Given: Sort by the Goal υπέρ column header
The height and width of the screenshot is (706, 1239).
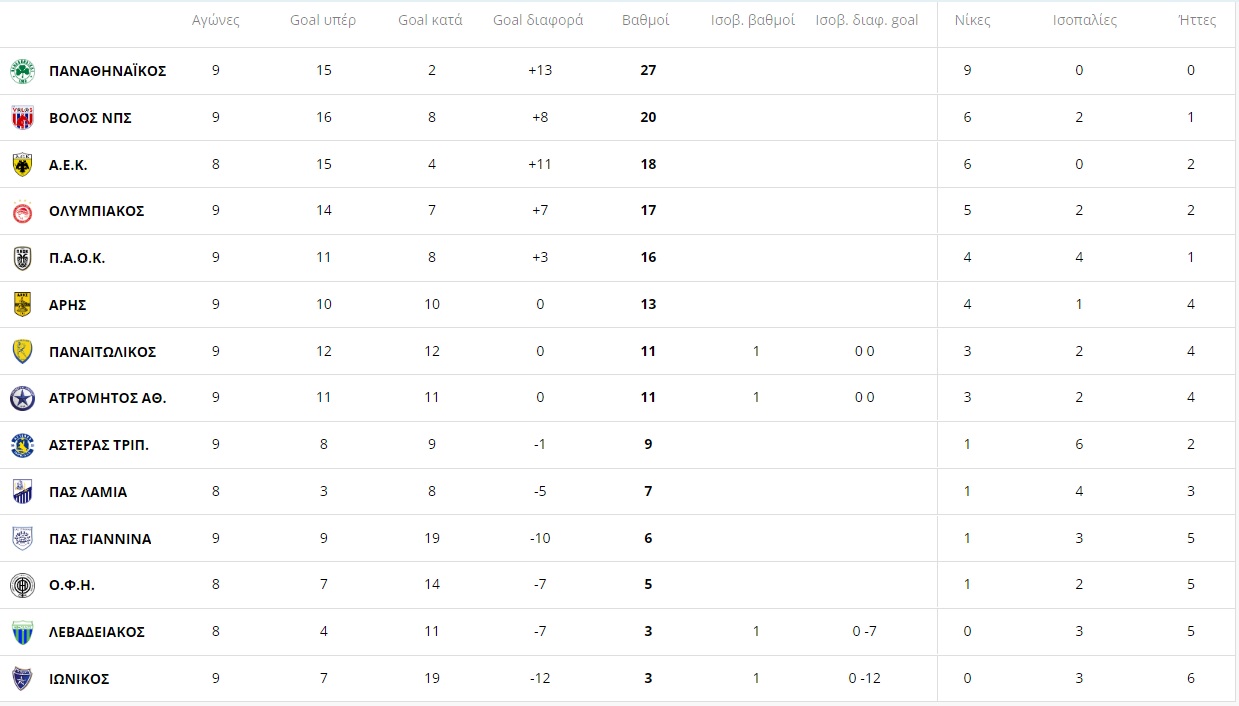Looking at the screenshot, I should 323,20.
